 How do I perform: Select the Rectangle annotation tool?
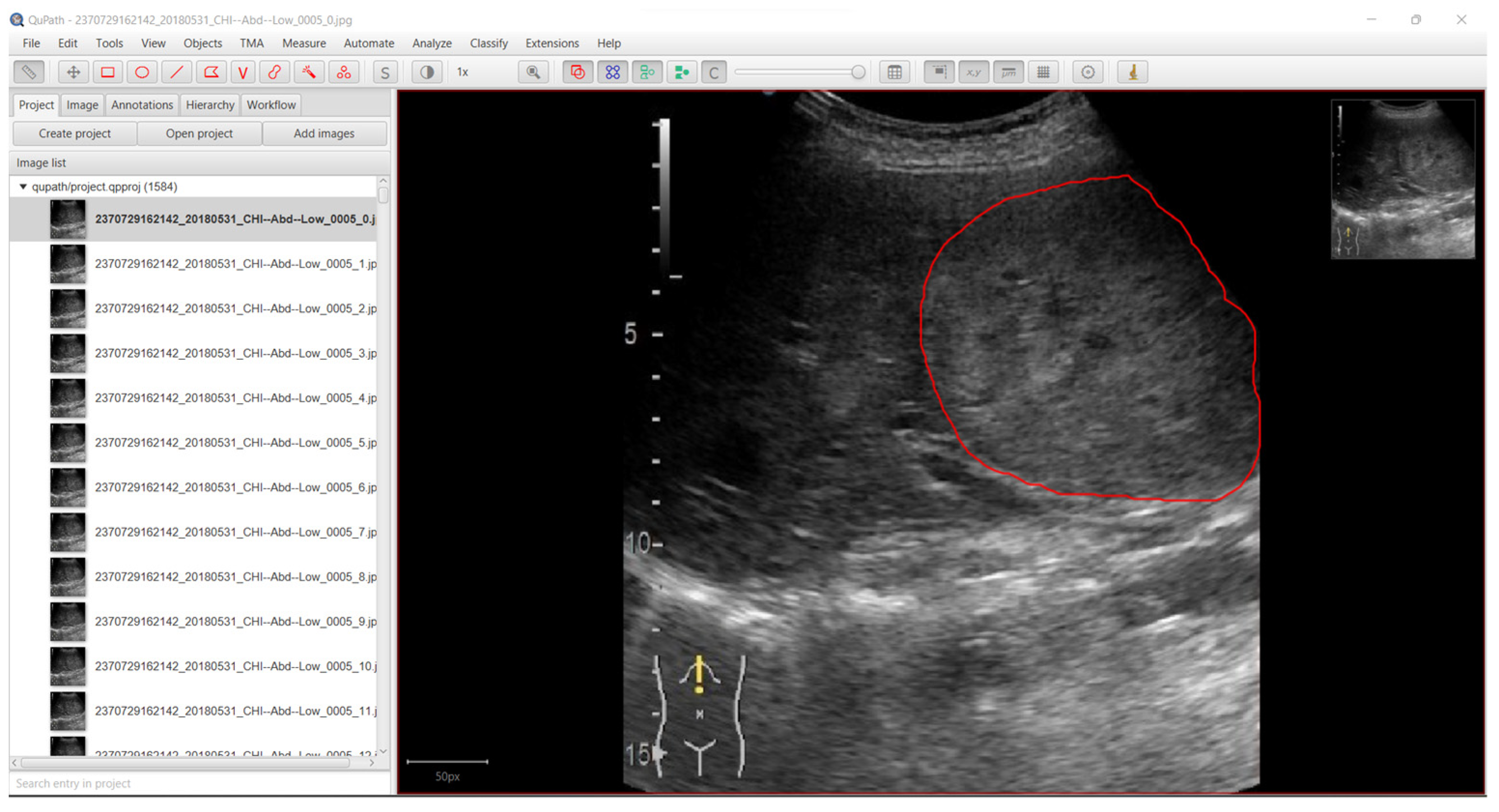click(108, 72)
